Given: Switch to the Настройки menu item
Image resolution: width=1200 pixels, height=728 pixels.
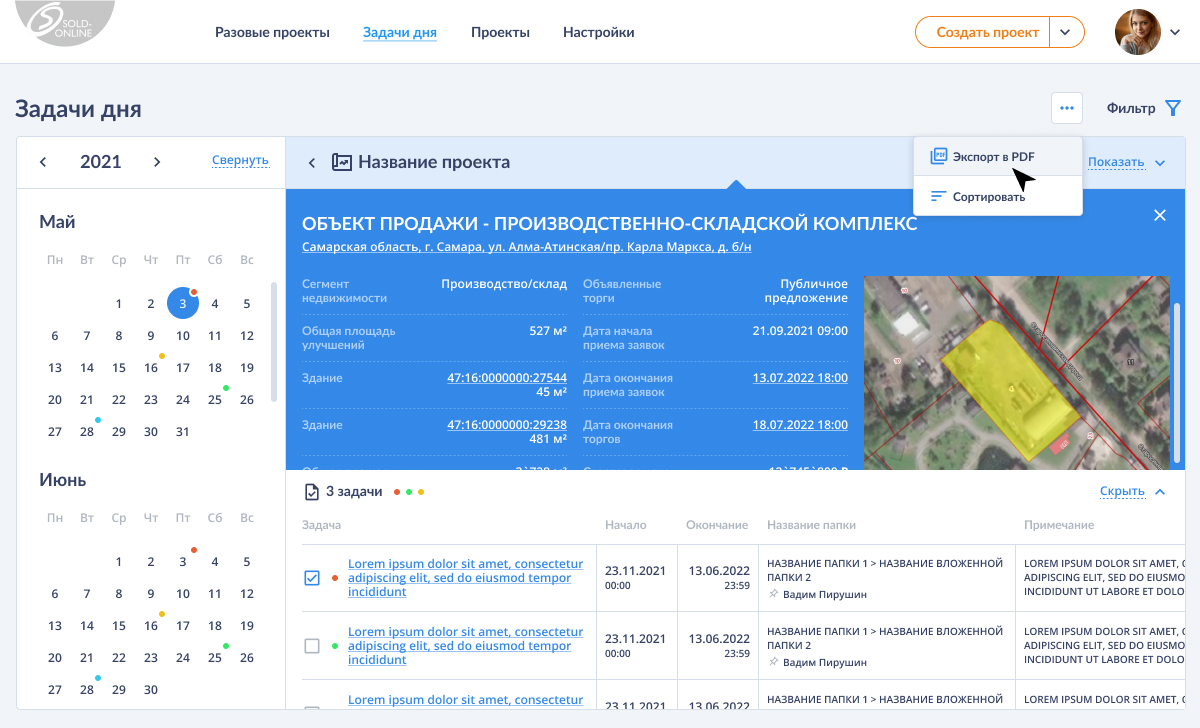Looking at the screenshot, I should point(598,31).
